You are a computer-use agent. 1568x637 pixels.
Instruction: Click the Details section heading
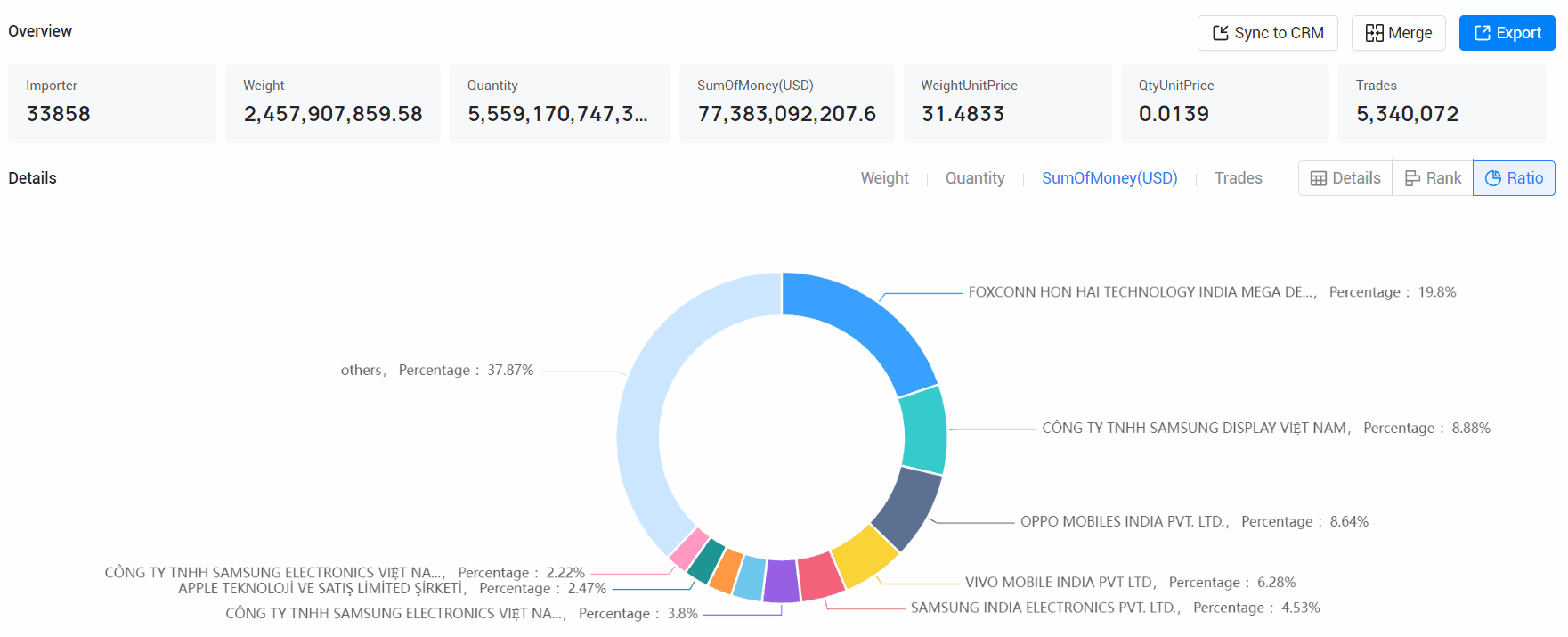[32, 178]
